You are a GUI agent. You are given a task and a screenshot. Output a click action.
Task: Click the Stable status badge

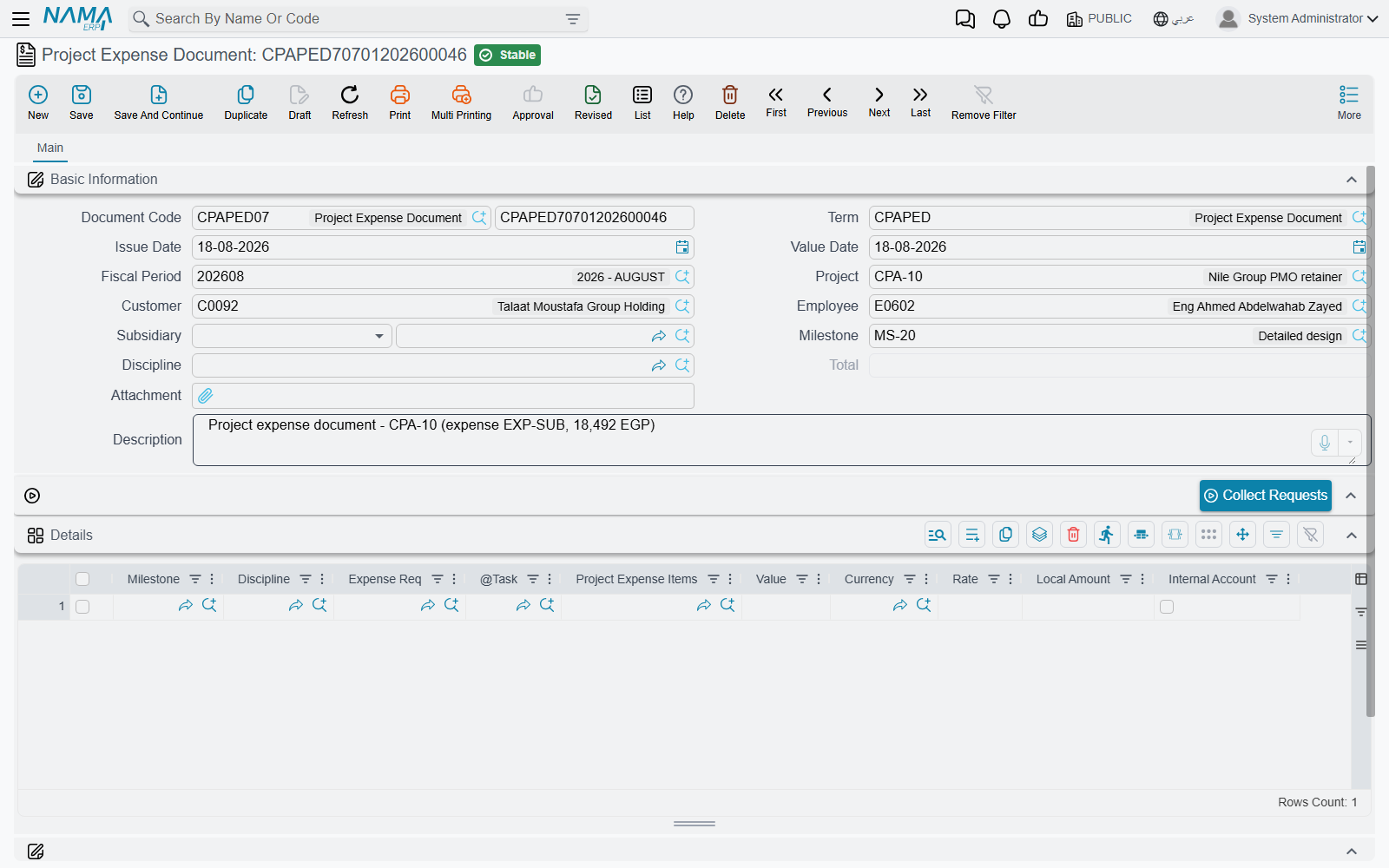click(x=507, y=55)
